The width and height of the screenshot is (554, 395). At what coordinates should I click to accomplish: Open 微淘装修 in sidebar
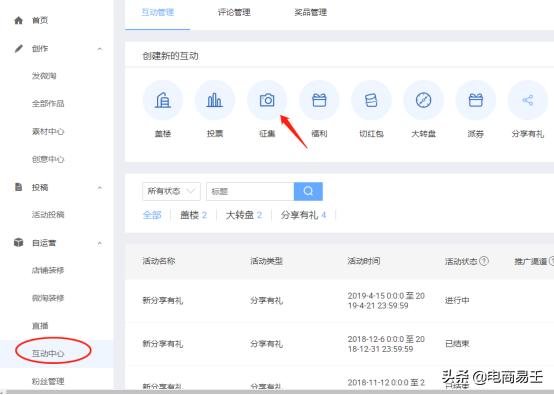pos(48,298)
